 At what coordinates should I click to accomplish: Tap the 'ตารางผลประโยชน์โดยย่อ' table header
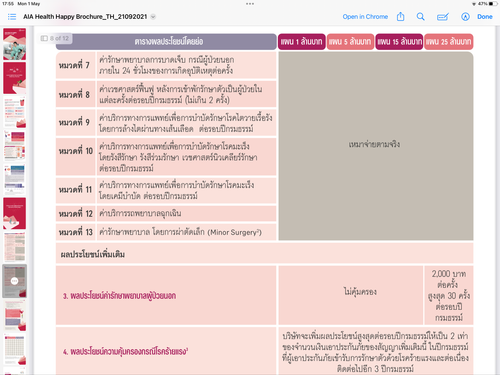pos(169,42)
